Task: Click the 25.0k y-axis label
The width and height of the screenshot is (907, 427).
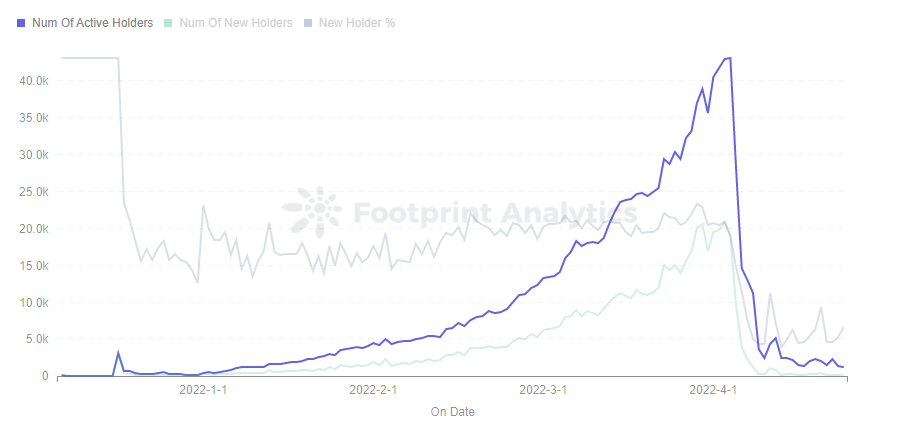Action: [34, 192]
